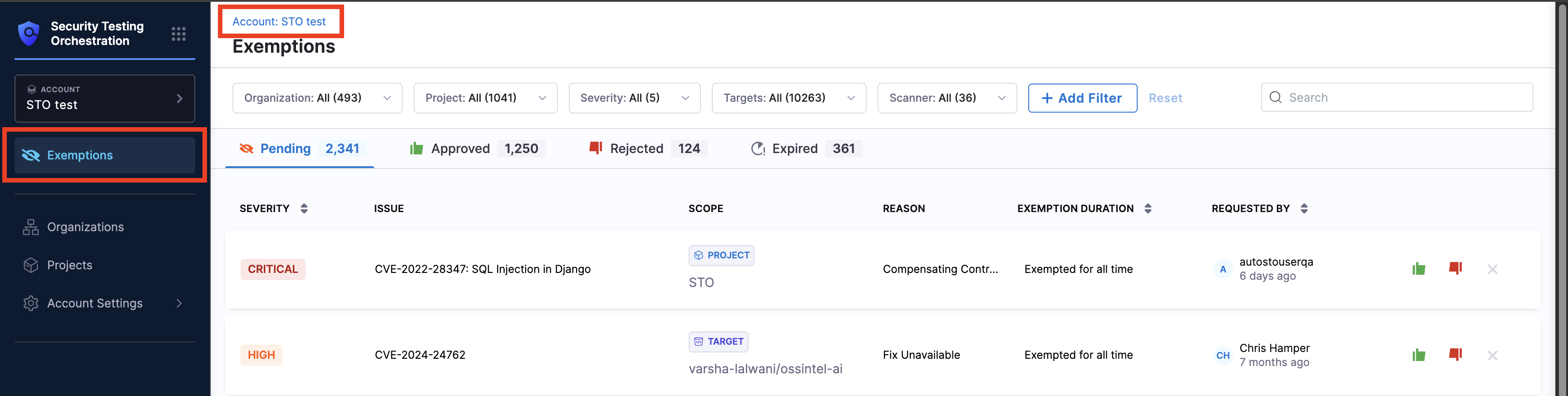Toggle sort on Requested By column
The width and height of the screenshot is (1568, 396).
[1303, 208]
